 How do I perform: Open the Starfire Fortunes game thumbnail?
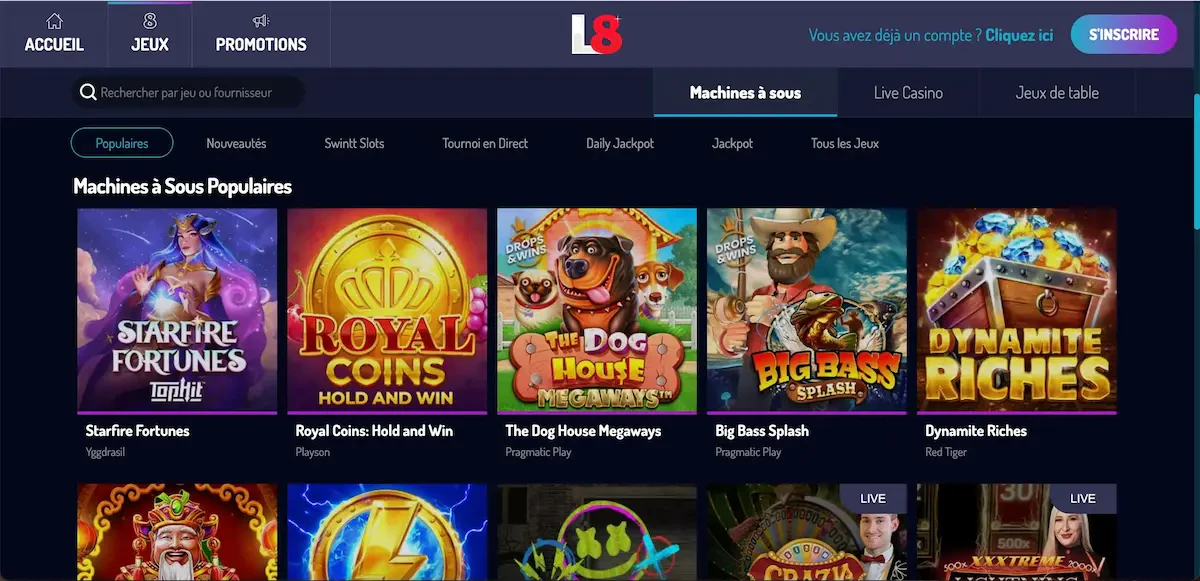(177, 310)
